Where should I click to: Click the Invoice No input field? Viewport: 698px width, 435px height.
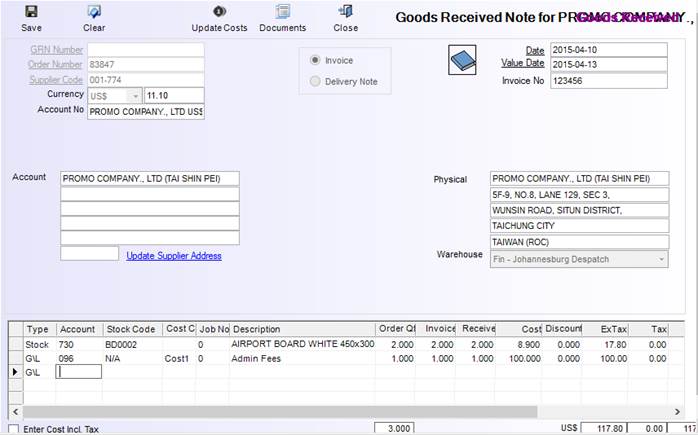[607, 80]
